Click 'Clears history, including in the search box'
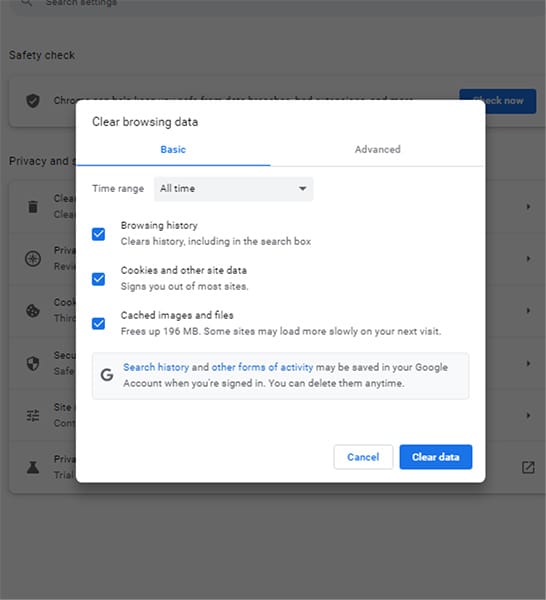This screenshot has height=600, width=546. [216, 242]
